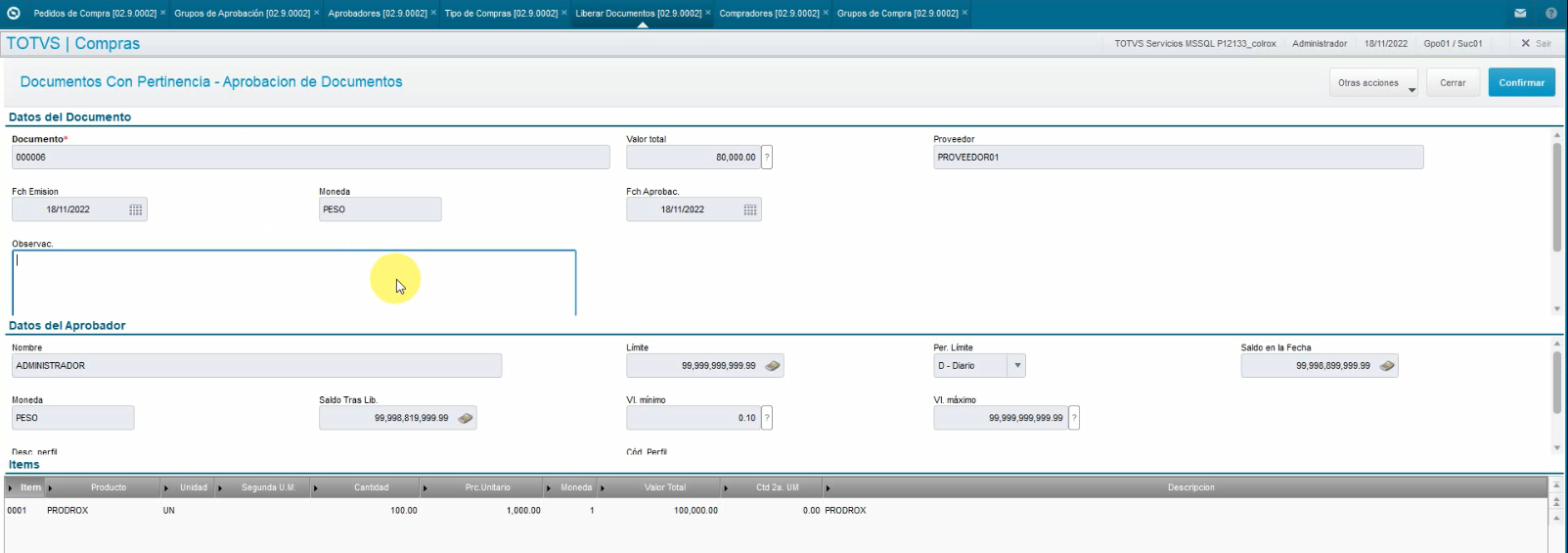This screenshot has width=1568, height=553.
Task: Close the Grupos de Compra tab
Action: tap(965, 13)
